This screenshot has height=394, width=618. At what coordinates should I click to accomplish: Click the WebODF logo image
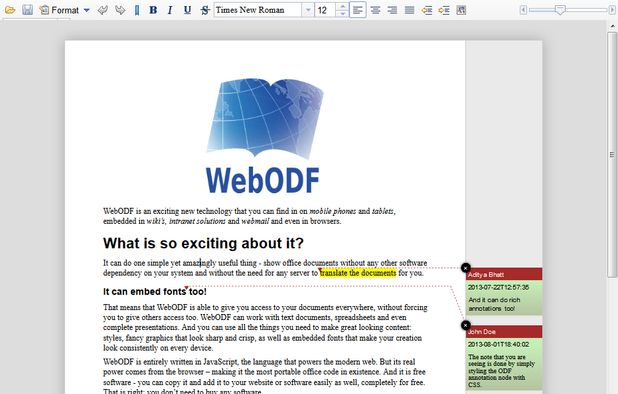click(265, 136)
